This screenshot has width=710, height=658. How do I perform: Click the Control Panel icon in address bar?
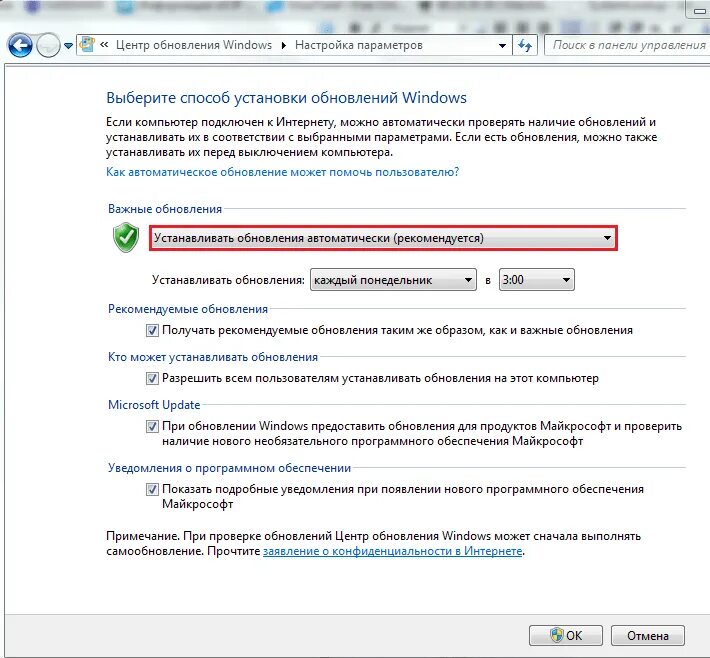87,45
